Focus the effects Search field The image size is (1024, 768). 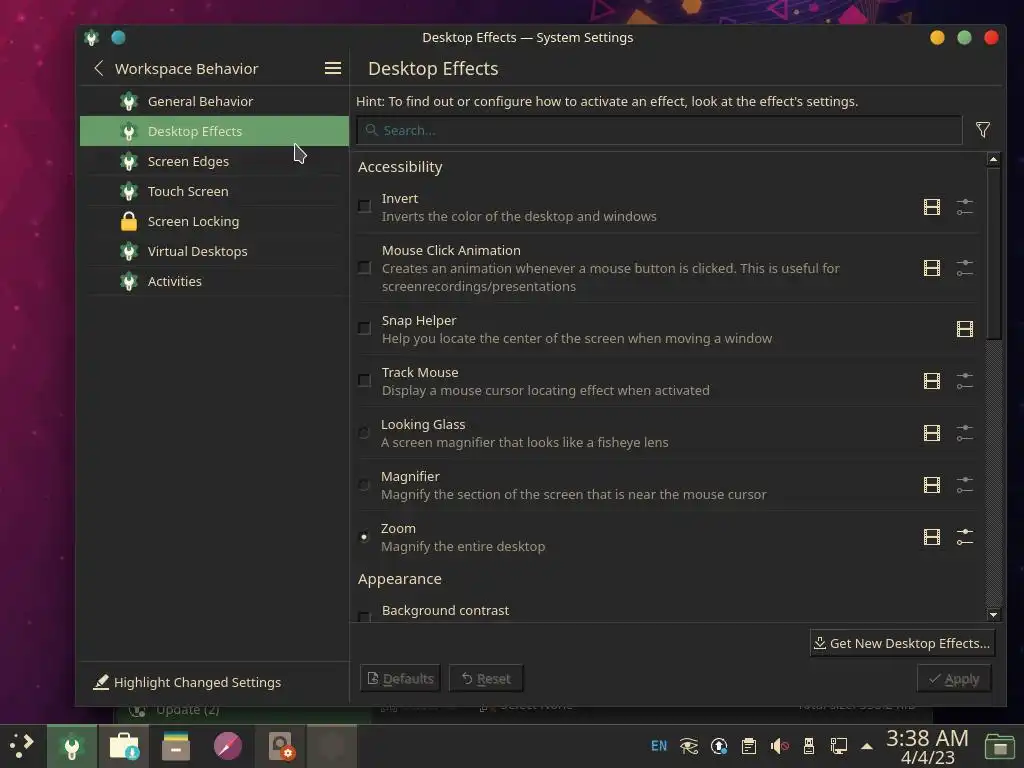tap(659, 130)
